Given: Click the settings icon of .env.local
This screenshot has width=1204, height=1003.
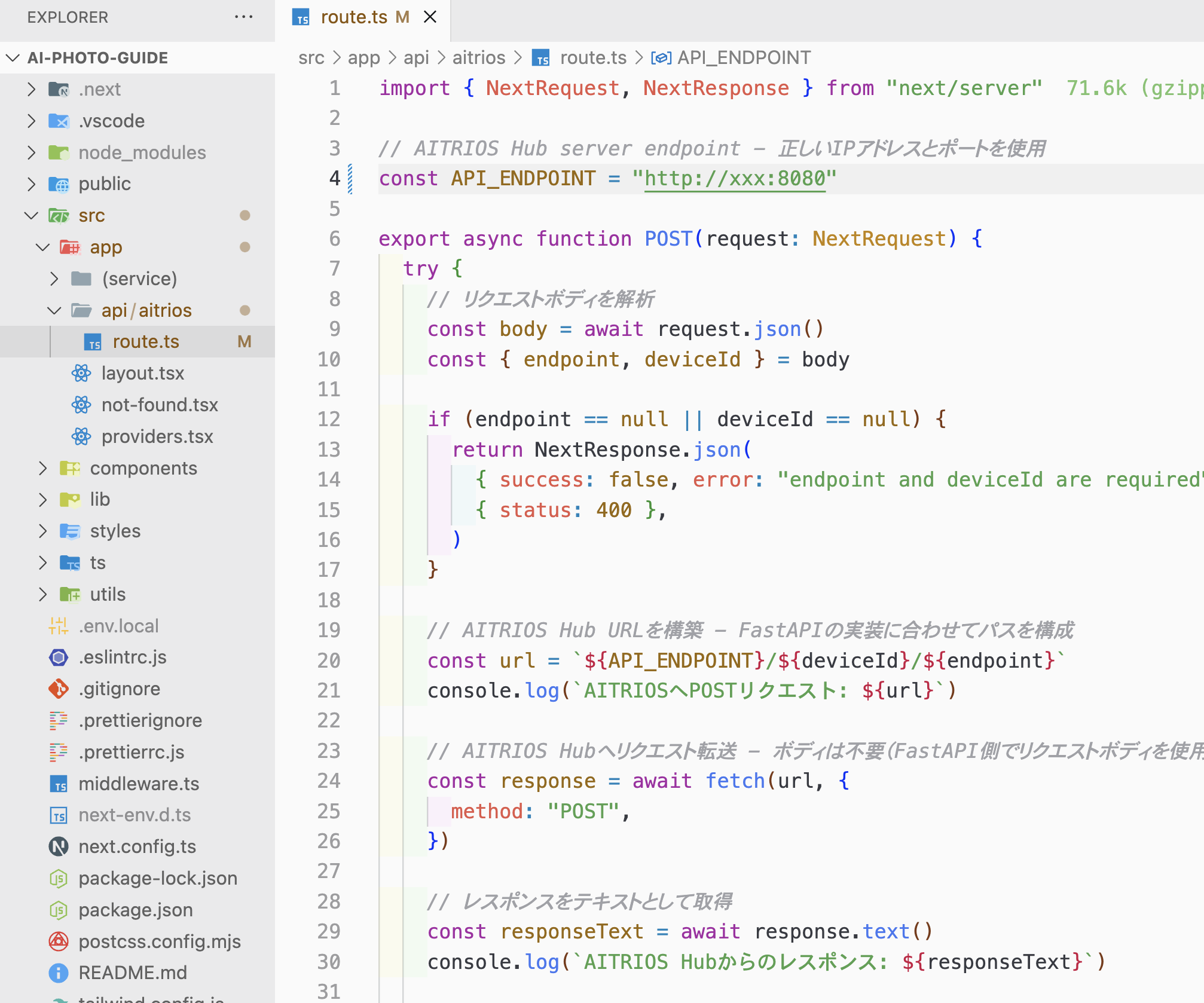Looking at the screenshot, I should pos(59,626).
